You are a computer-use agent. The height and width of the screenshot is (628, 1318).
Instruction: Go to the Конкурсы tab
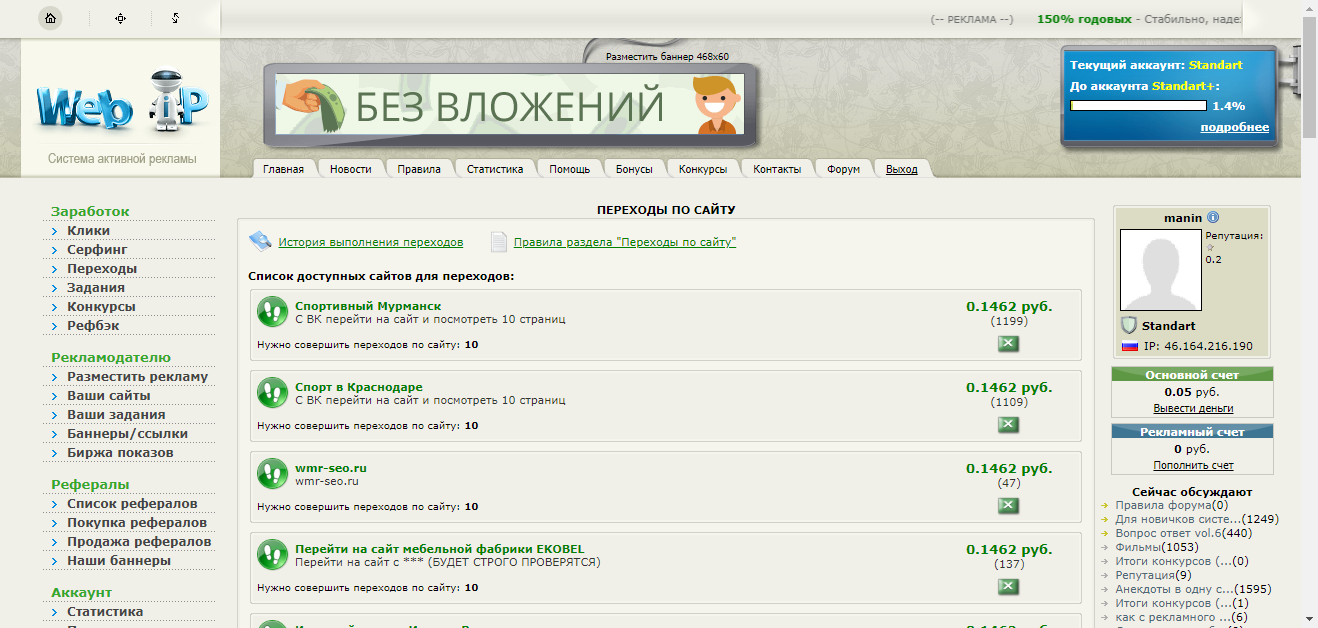point(703,169)
